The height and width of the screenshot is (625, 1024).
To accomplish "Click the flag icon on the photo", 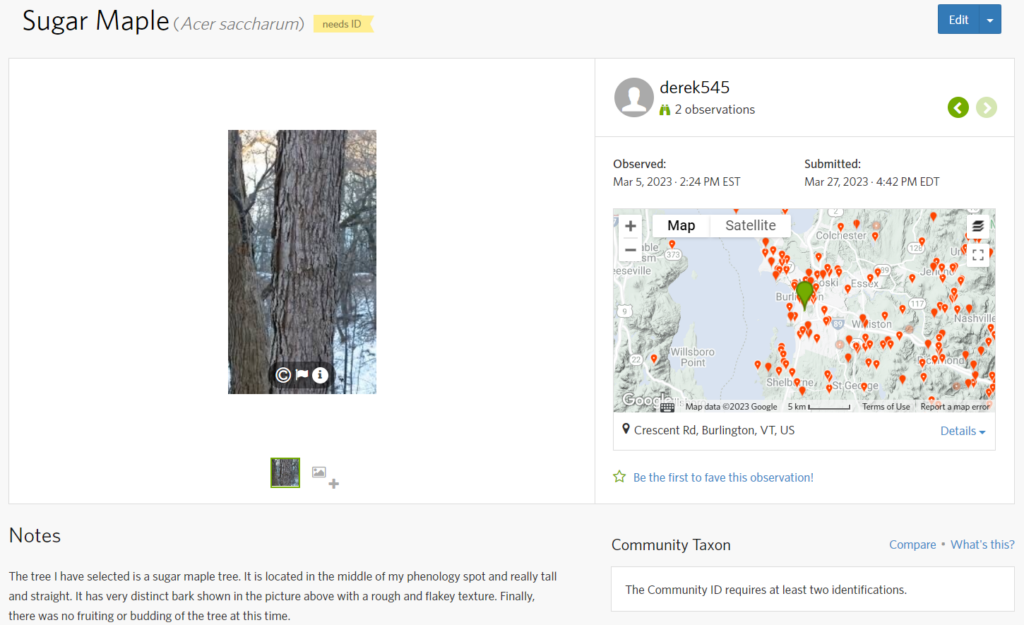I will click(302, 375).
